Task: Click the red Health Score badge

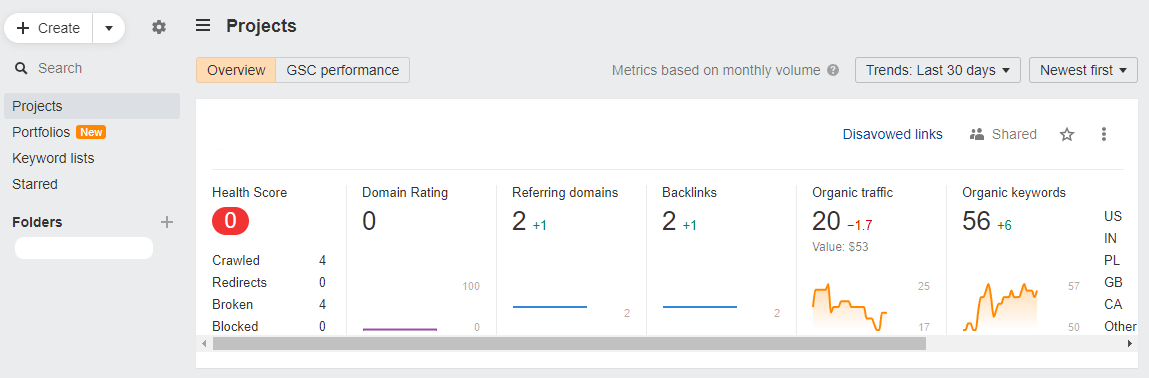Action: pyautogui.click(x=230, y=221)
